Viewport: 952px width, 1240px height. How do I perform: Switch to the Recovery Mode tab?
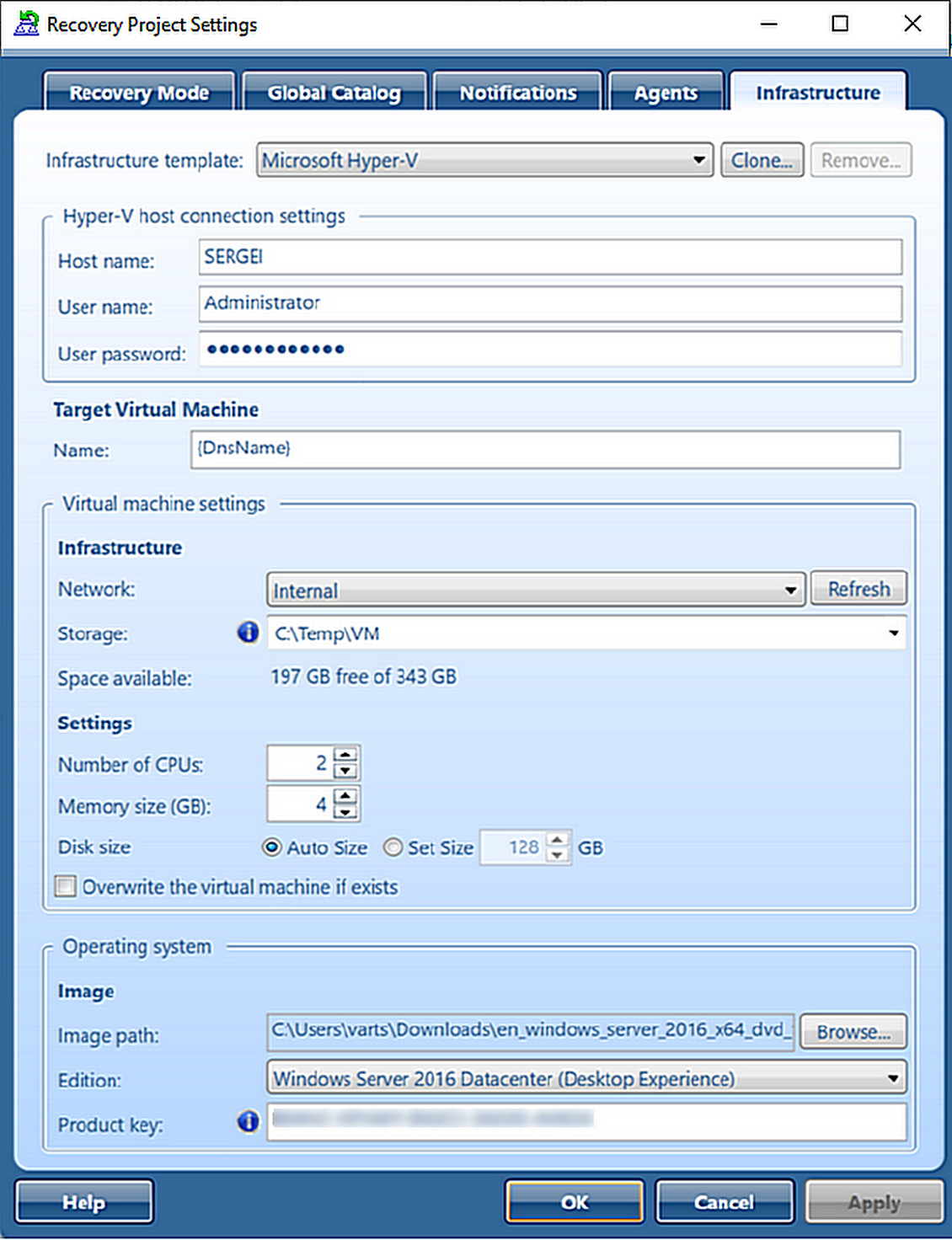tap(139, 93)
